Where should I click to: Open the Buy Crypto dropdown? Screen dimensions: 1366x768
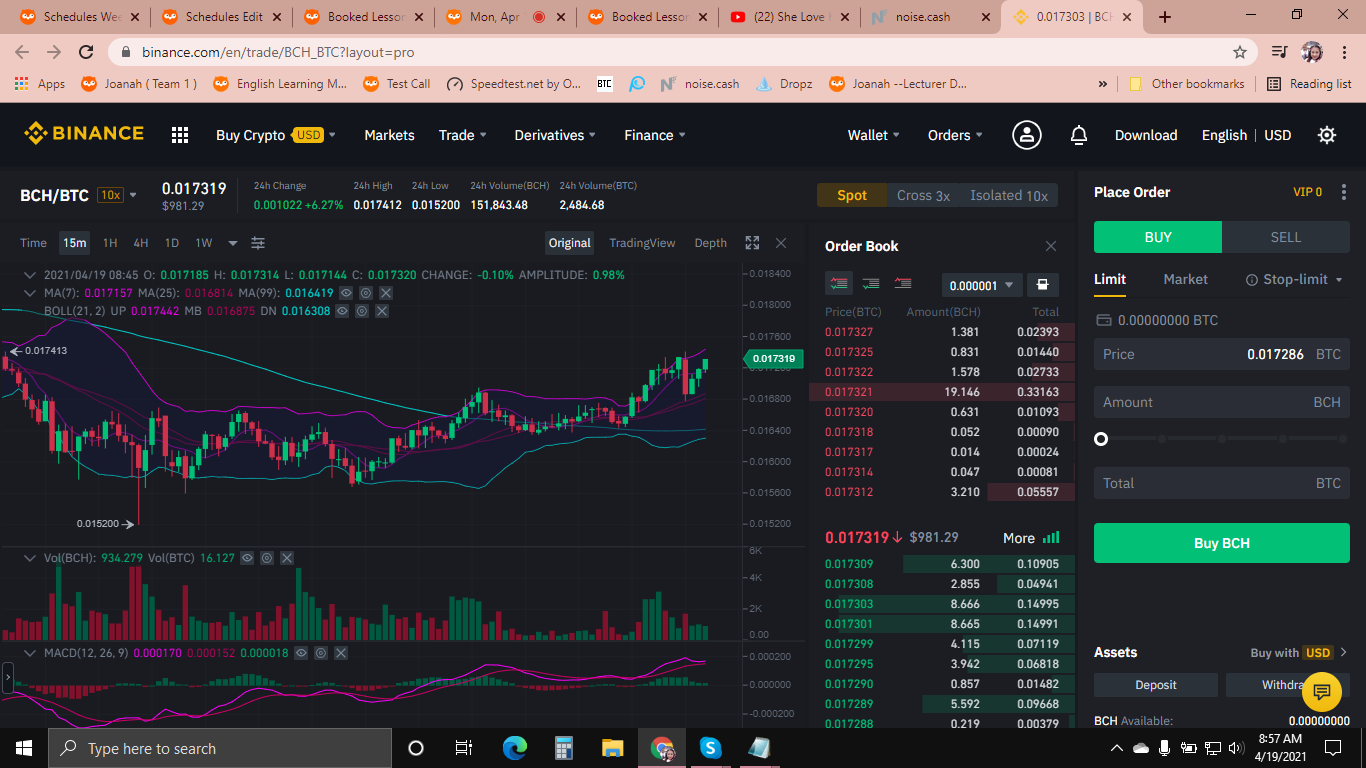click(276, 135)
